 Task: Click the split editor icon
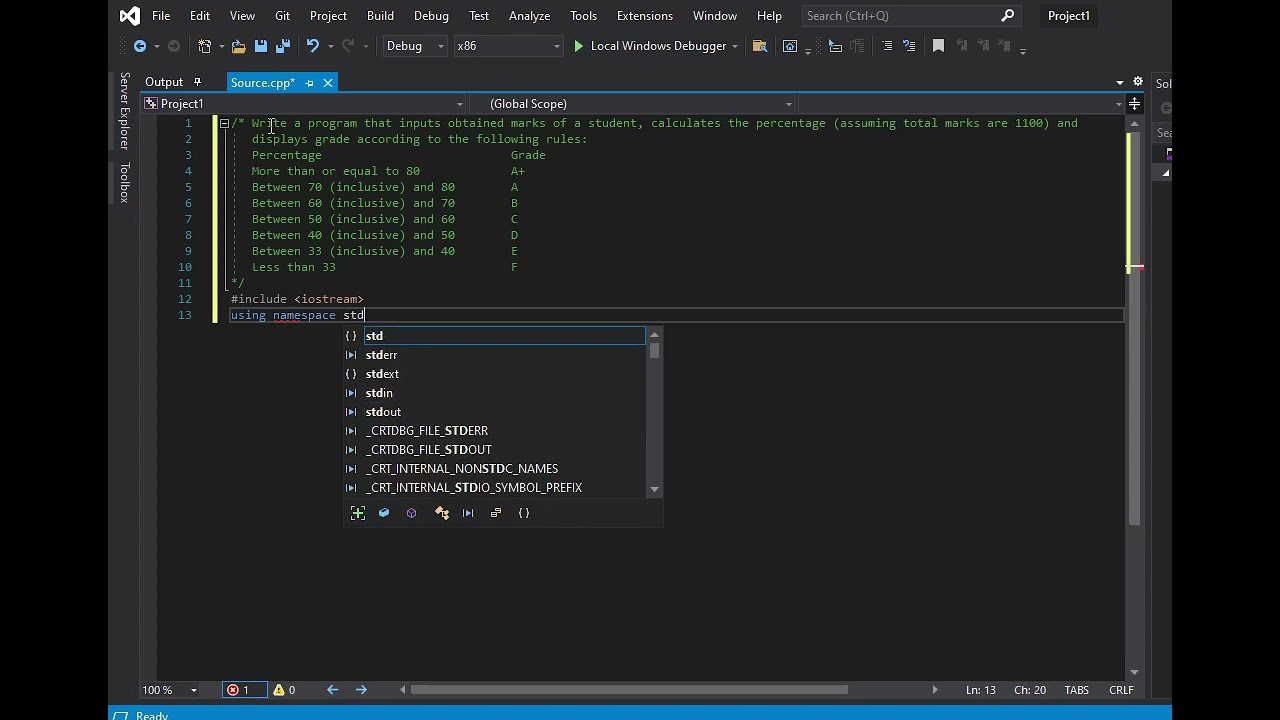click(x=1134, y=104)
